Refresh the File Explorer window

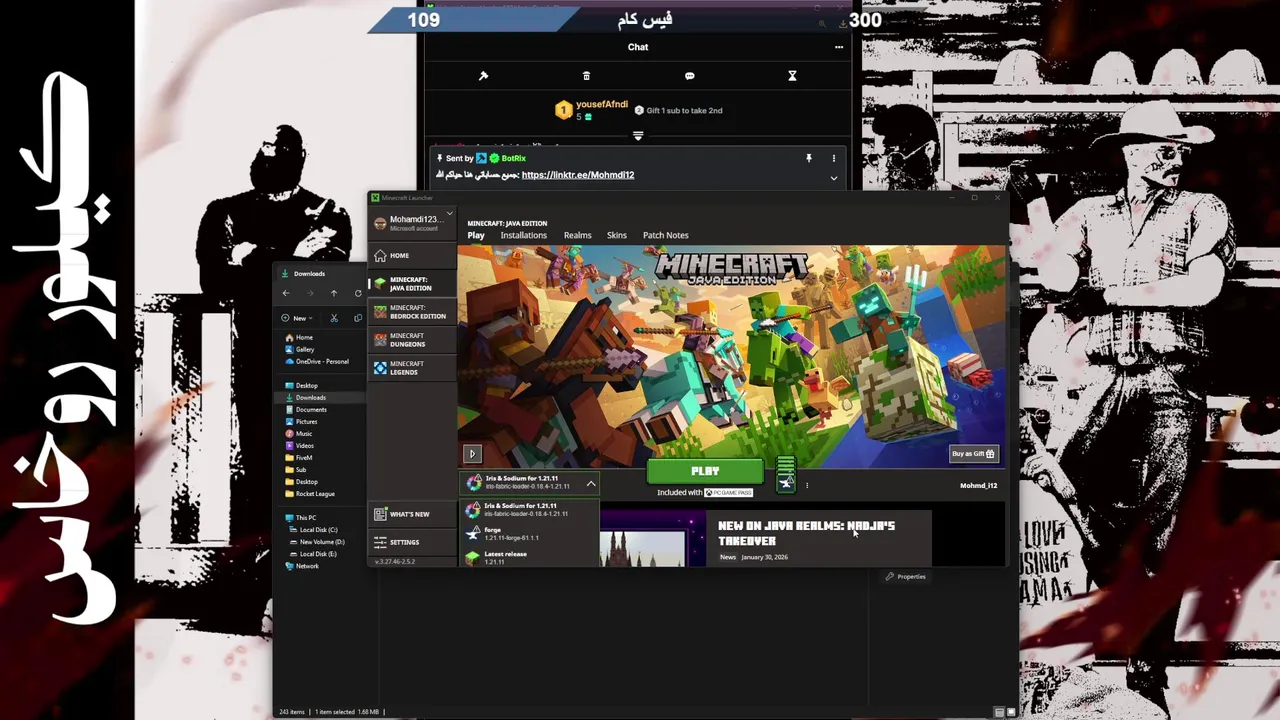tap(358, 293)
